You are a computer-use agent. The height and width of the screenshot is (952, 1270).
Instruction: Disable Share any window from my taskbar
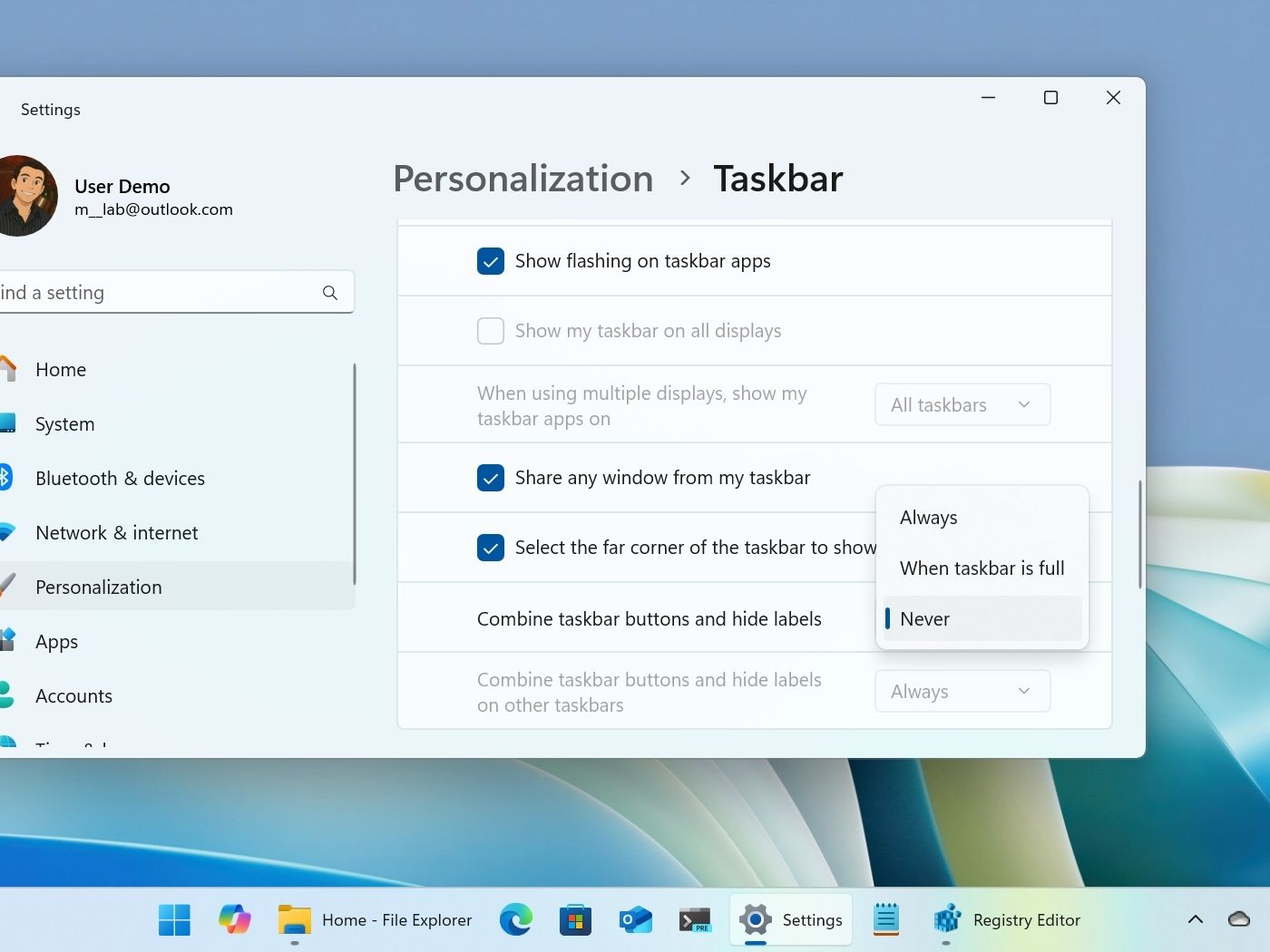coord(491,478)
